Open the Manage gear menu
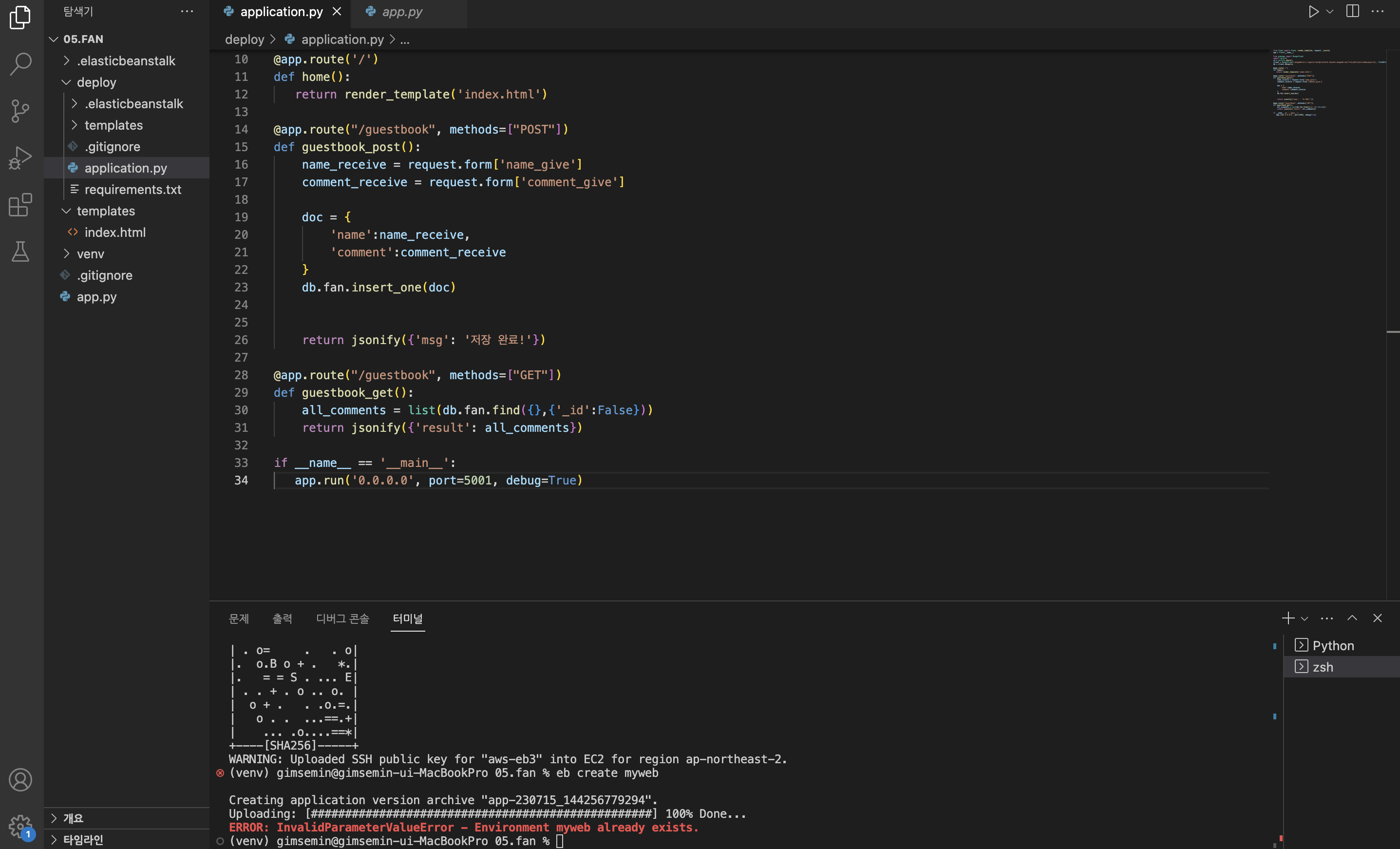Image resolution: width=1400 pixels, height=849 pixels. (20, 826)
